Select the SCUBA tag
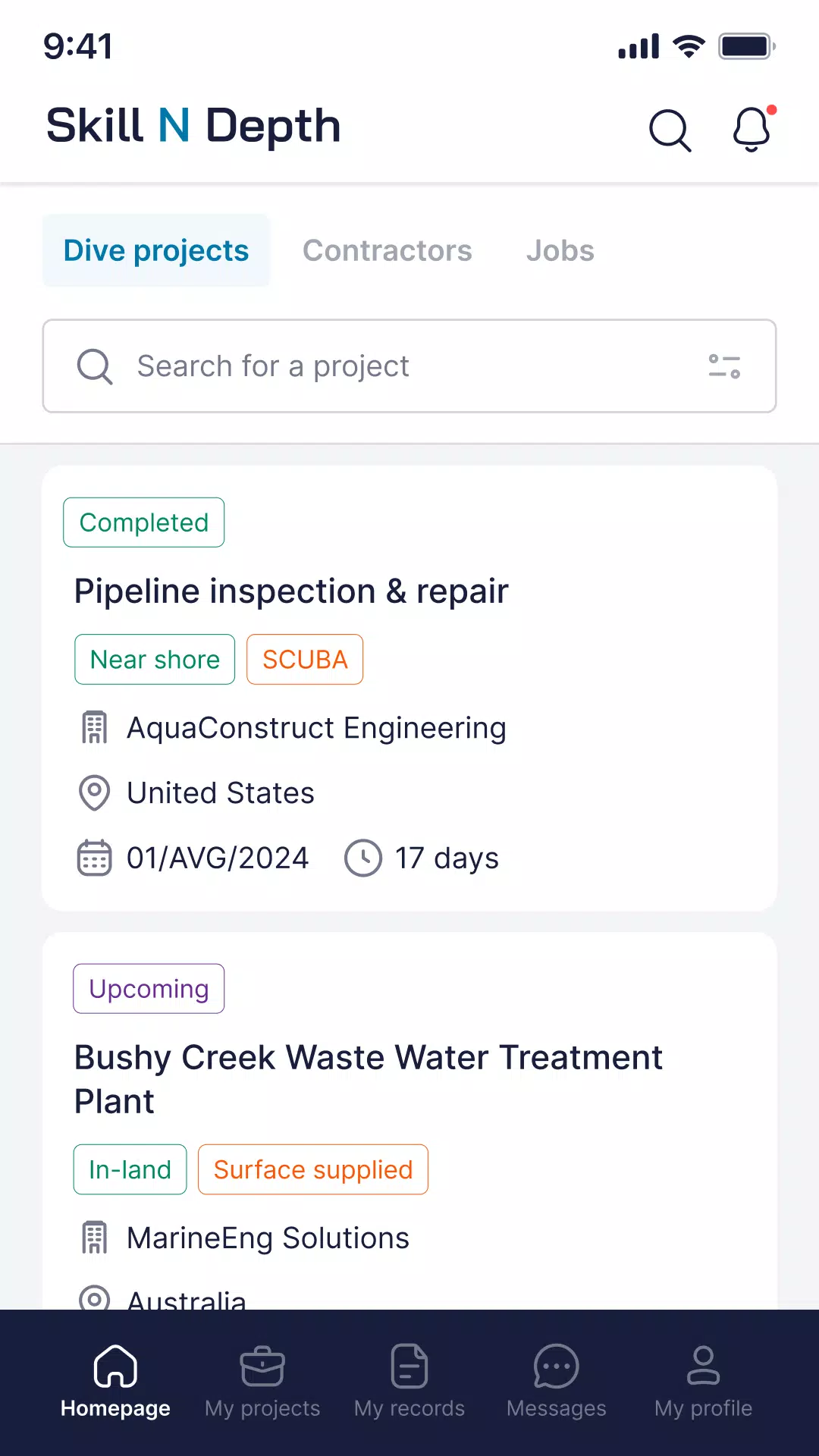This screenshot has height=1456, width=819. 305,660
